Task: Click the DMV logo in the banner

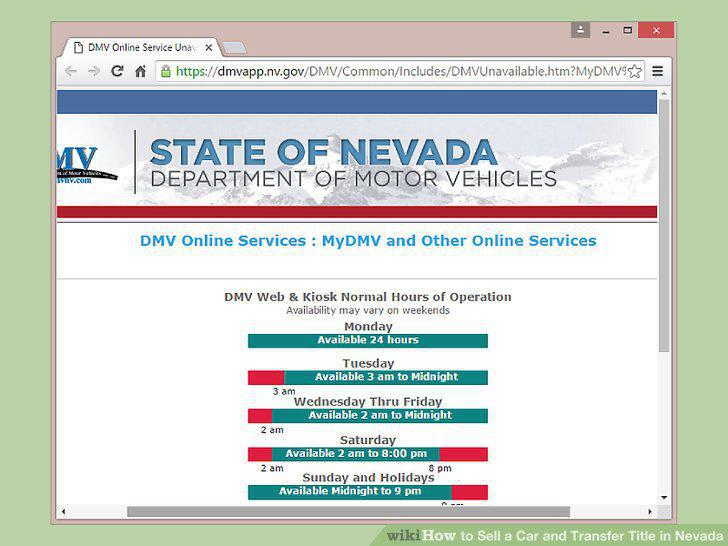Action: (x=87, y=166)
